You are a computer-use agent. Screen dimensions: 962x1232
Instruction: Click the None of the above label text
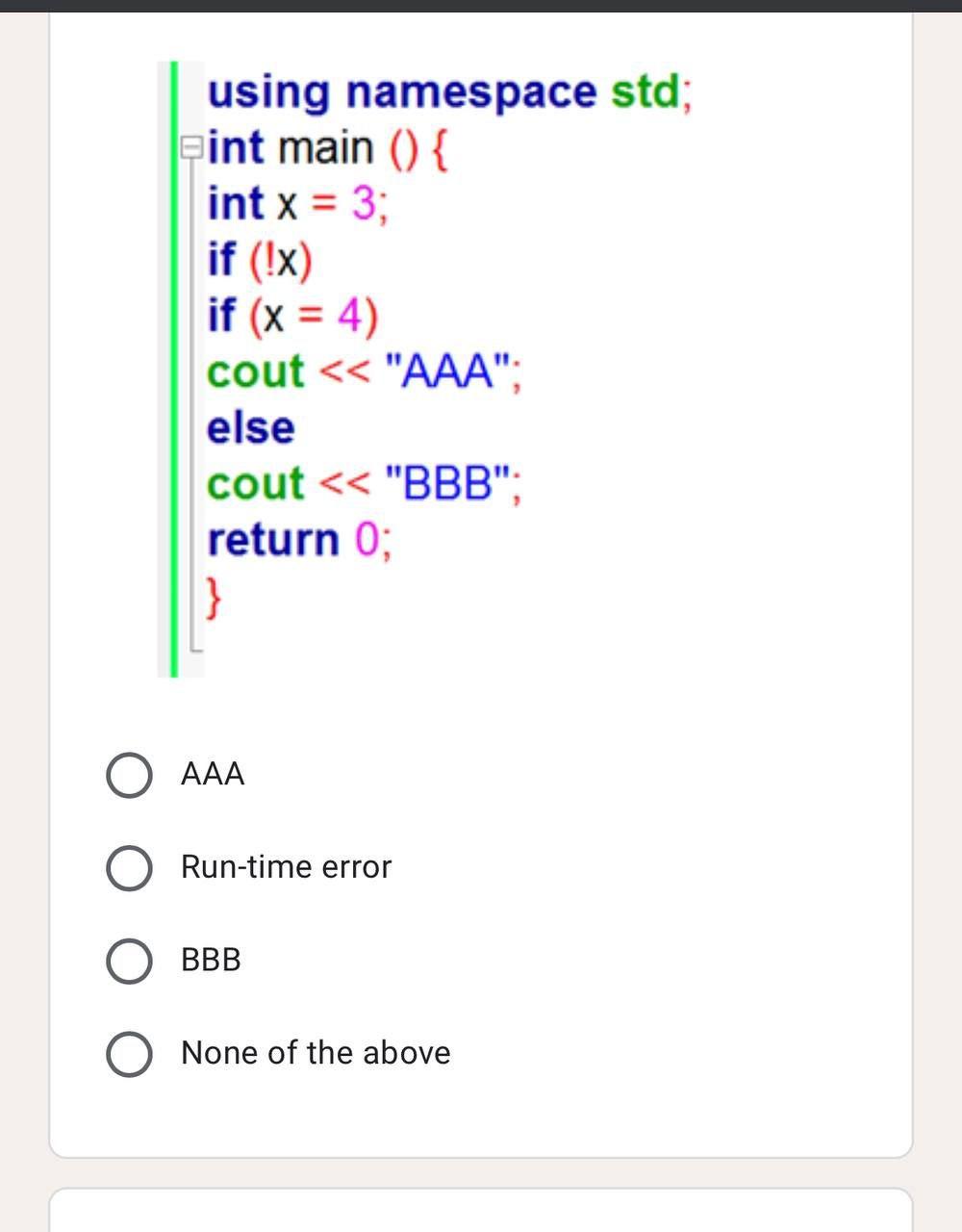315,1053
